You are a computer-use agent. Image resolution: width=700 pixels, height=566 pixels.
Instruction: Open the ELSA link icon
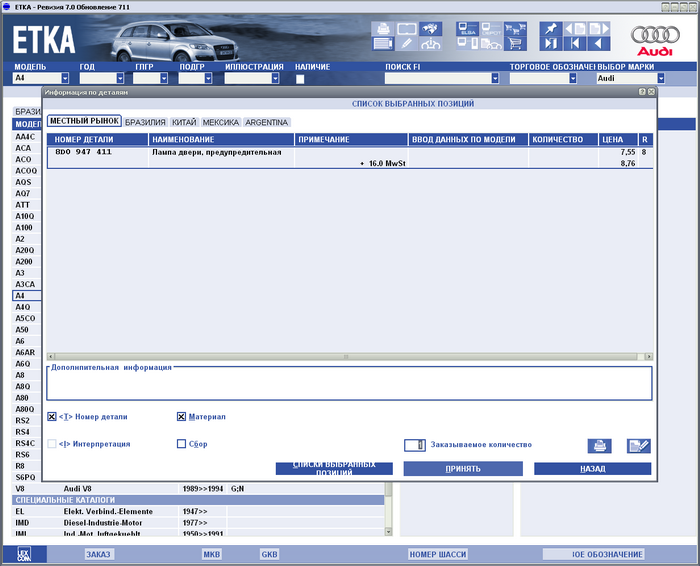click(x=467, y=29)
